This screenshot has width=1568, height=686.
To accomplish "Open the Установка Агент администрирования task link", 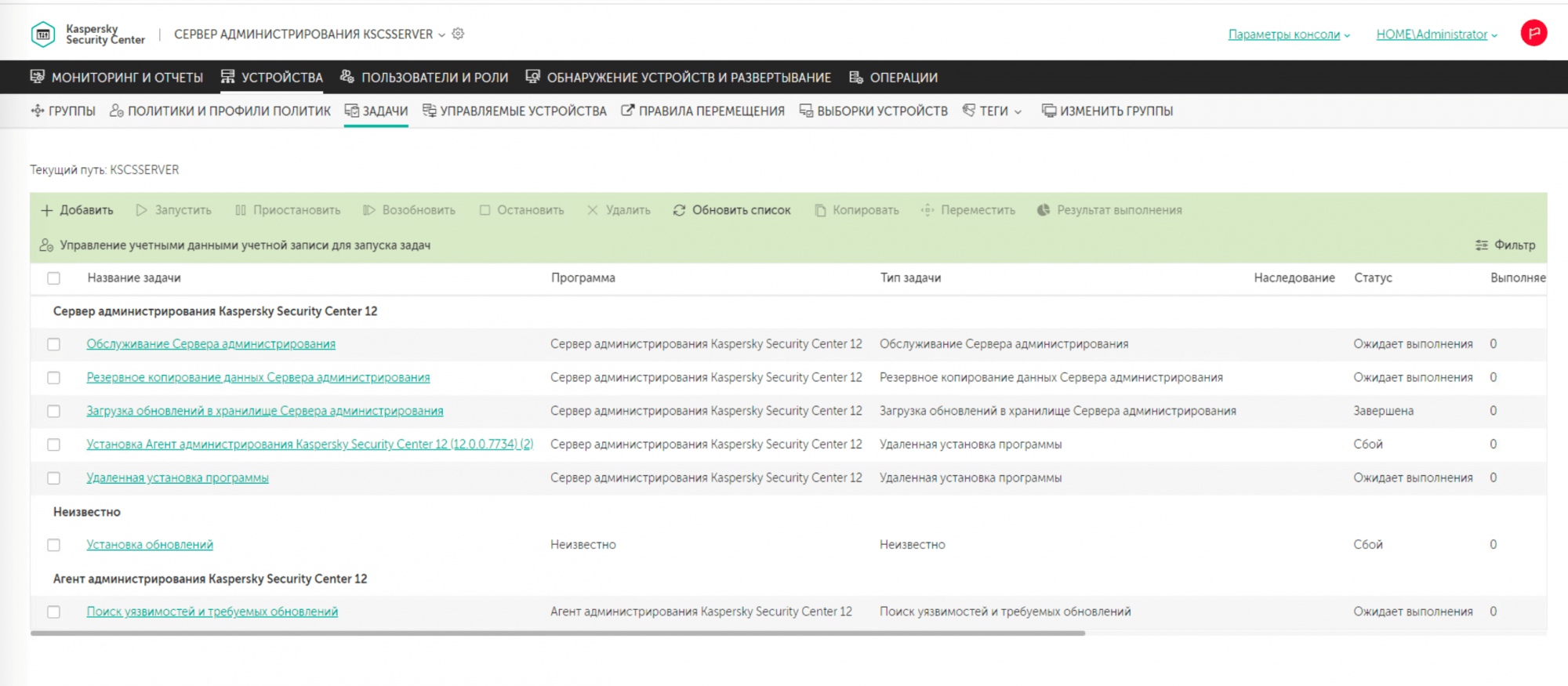I will [x=310, y=445].
